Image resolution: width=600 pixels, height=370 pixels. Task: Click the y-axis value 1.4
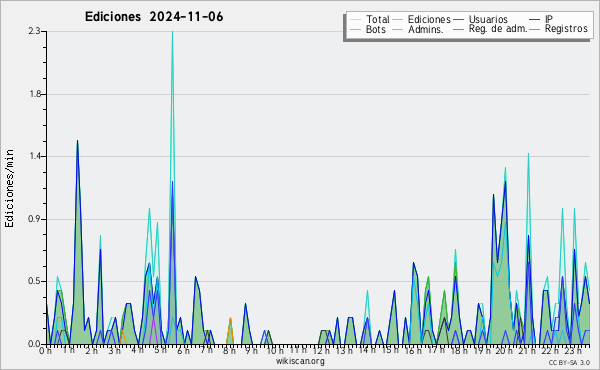click(35, 156)
